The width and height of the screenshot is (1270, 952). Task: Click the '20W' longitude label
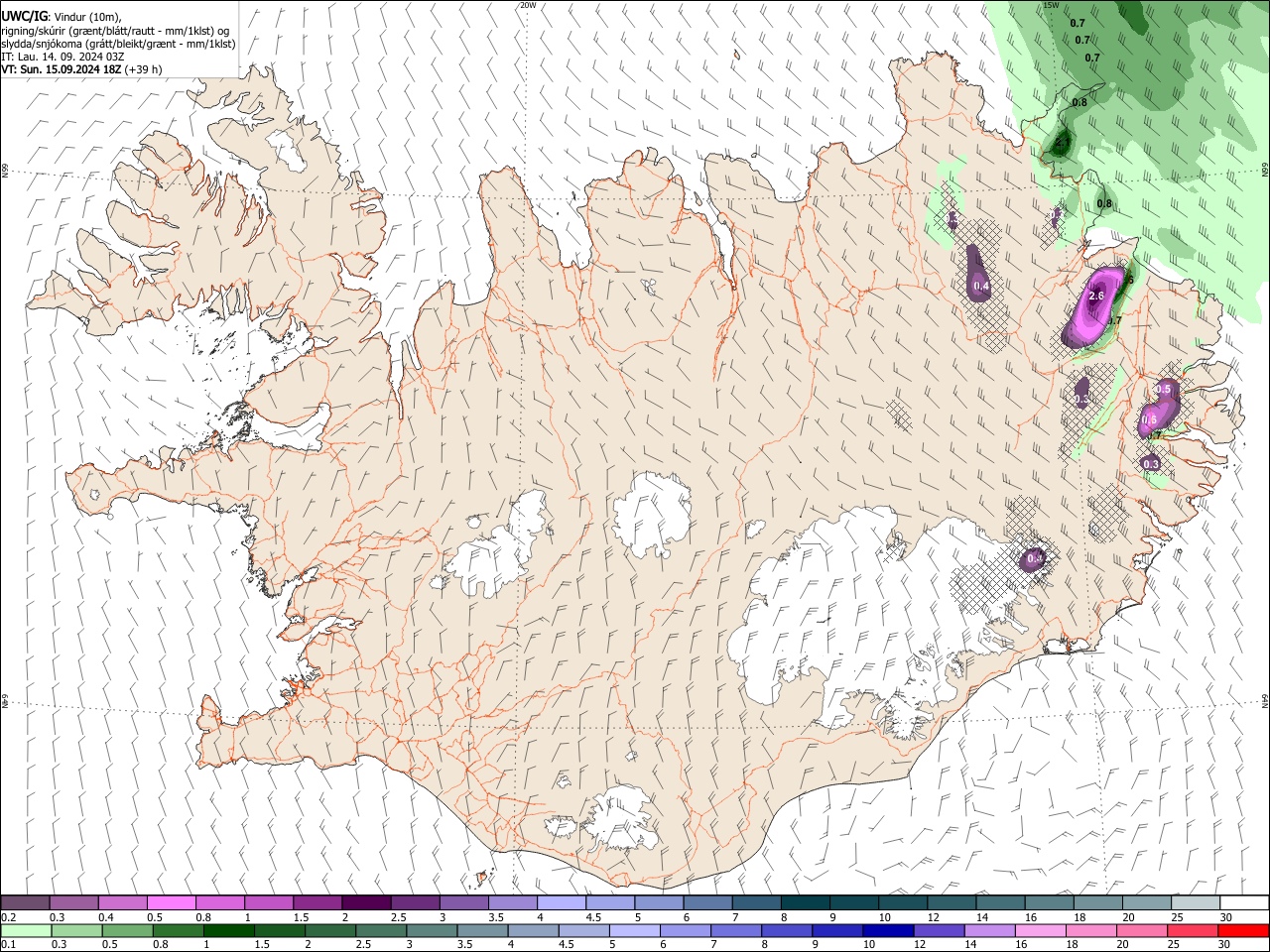pos(528,5)
